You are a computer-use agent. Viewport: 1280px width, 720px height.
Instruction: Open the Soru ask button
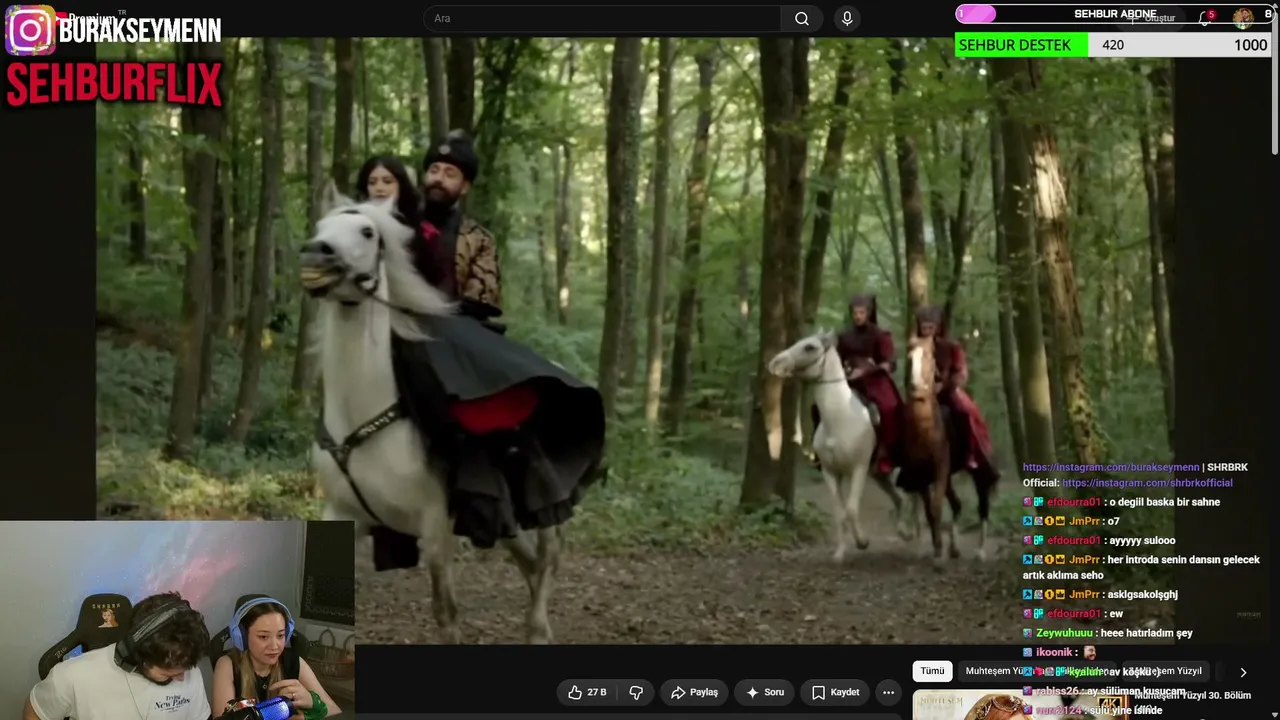click(765, 692)
